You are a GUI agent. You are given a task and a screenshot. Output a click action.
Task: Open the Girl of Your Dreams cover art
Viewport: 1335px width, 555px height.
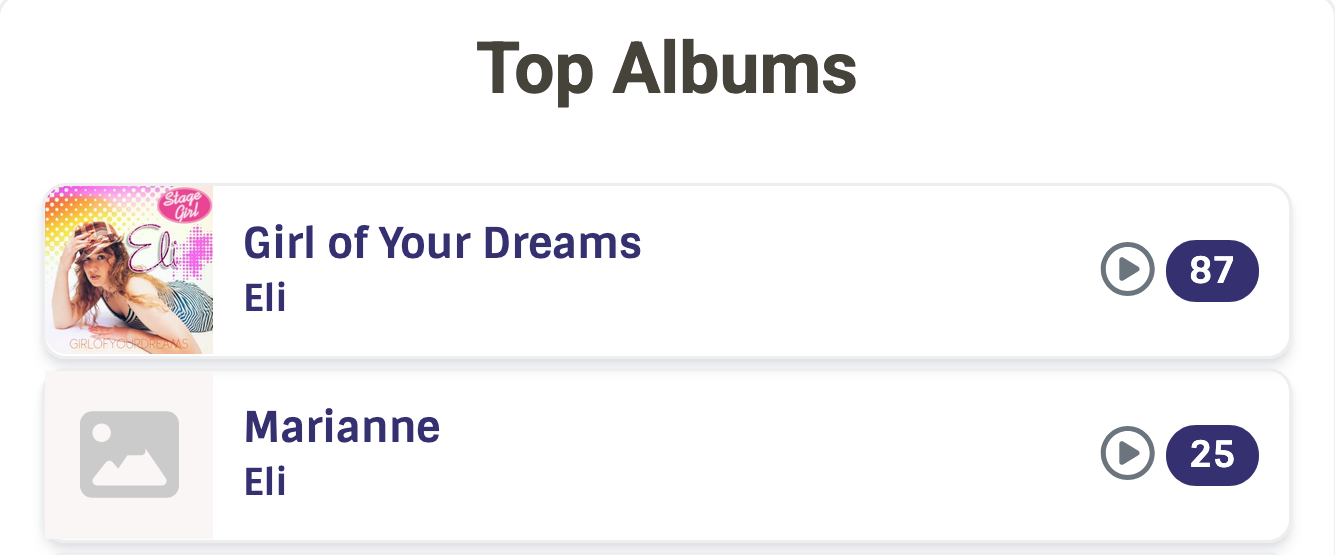pyautogui.click(x=128, y=270)
